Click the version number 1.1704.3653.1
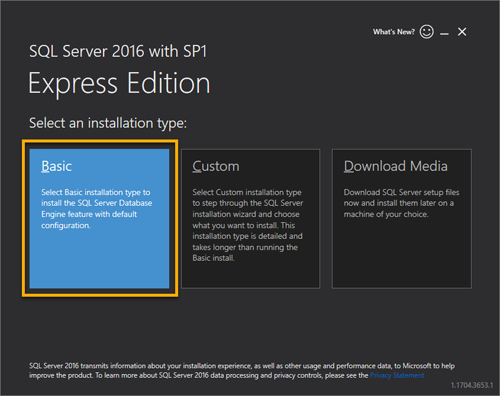This screenshot has height=396, width=500. tap(472, 385)
